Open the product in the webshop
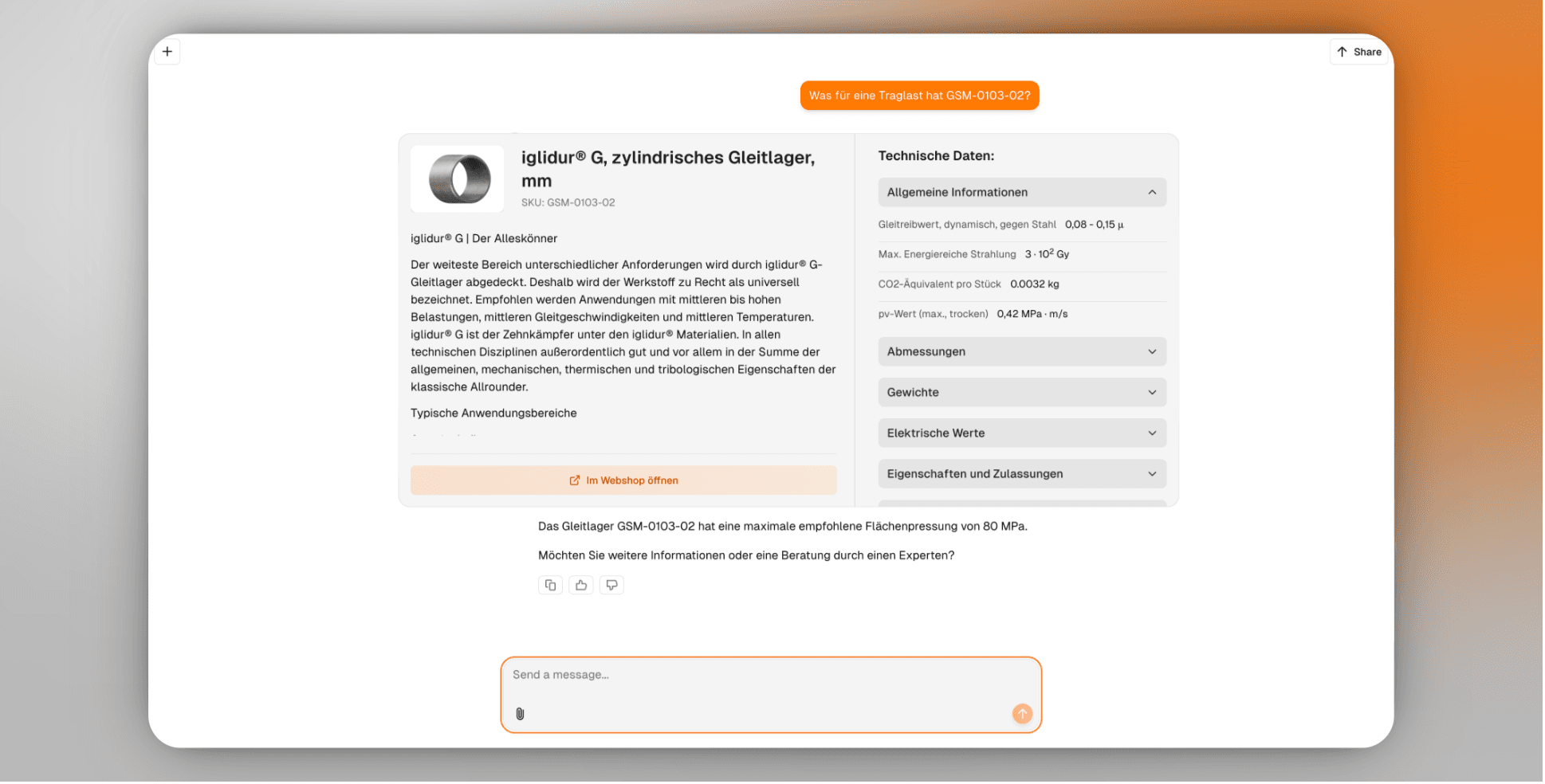Screen dimensions: 1545x784 [x=623, y=480]
